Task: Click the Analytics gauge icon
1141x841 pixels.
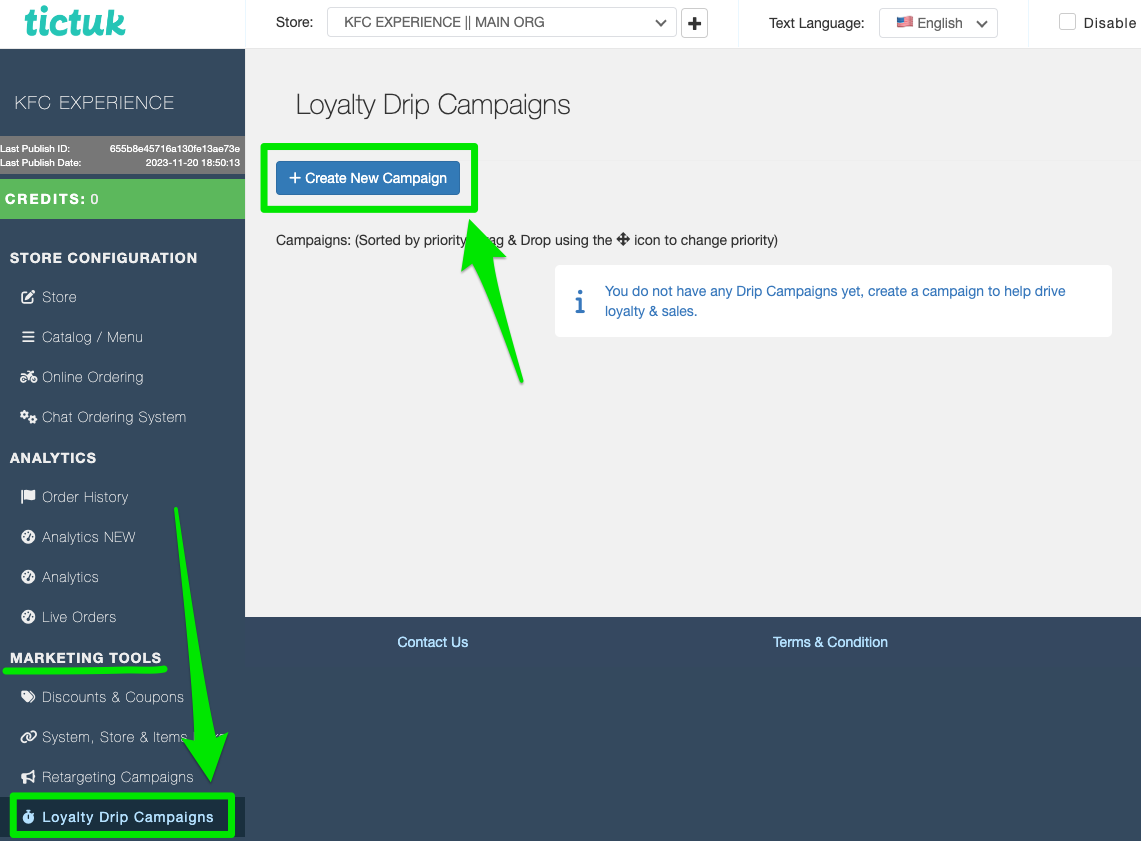Action: tap(28, 577)
